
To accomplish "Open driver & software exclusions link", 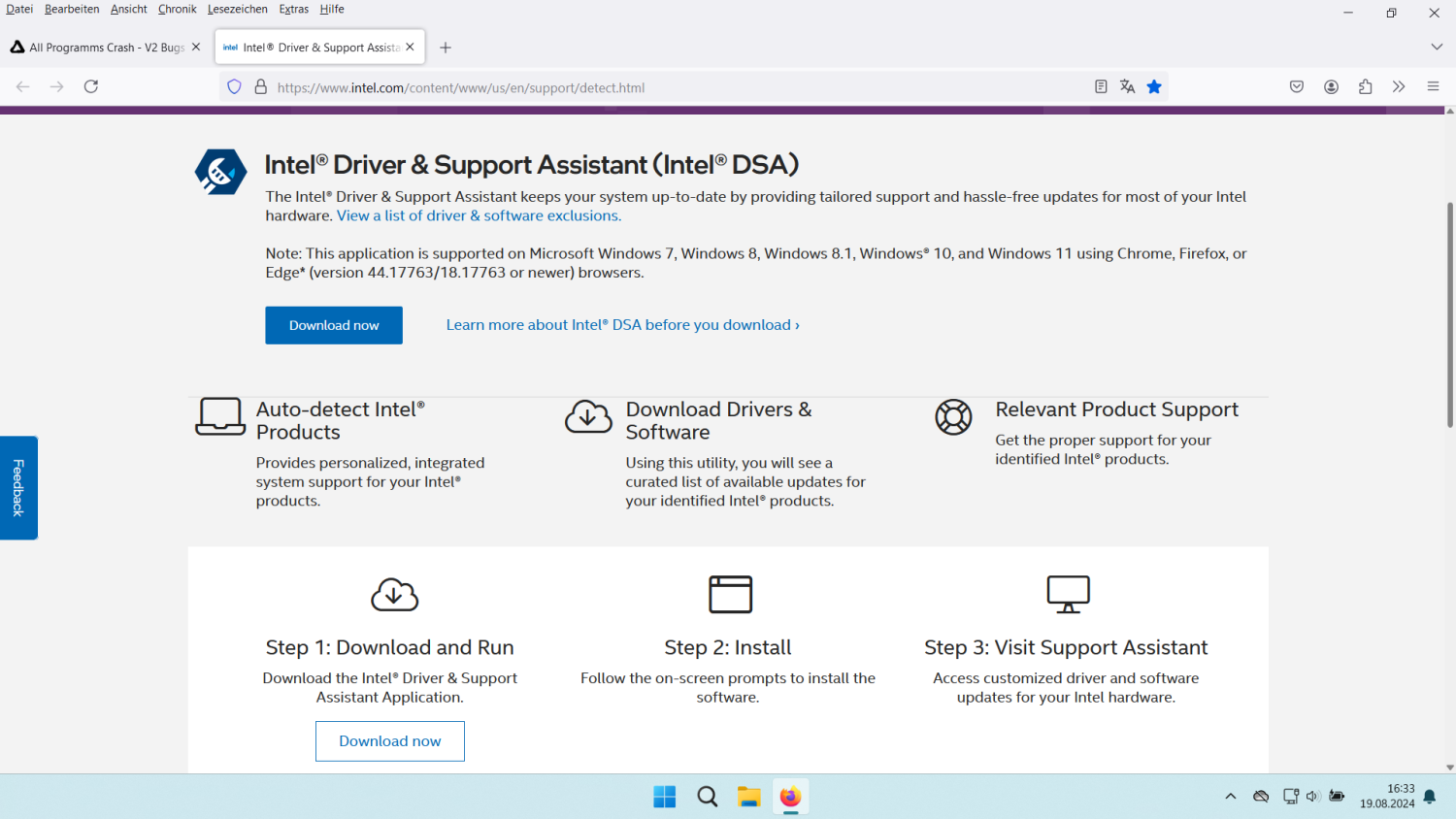I will coord(479,215).
